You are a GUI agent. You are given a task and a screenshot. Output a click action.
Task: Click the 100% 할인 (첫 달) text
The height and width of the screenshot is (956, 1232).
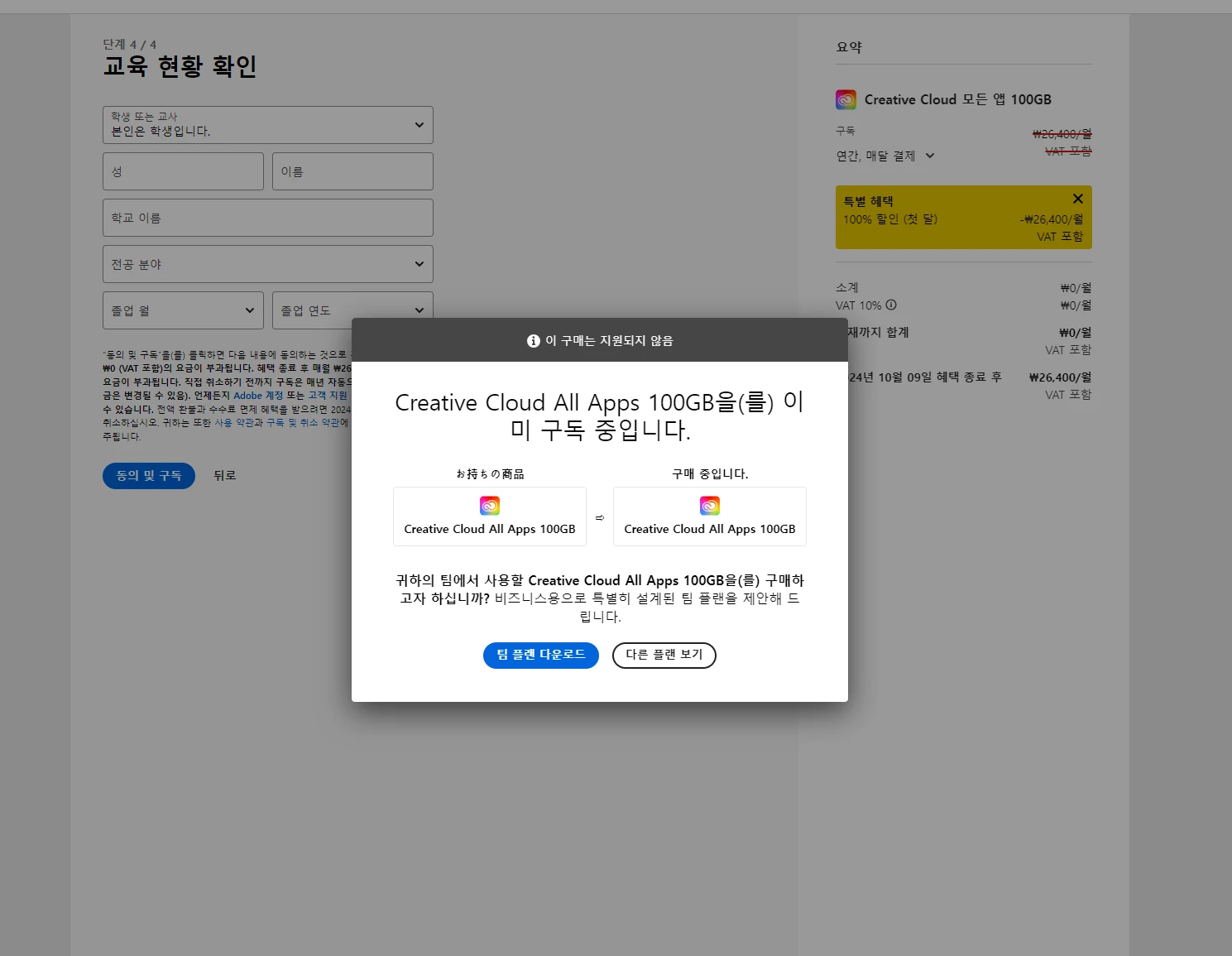point(890,219)
